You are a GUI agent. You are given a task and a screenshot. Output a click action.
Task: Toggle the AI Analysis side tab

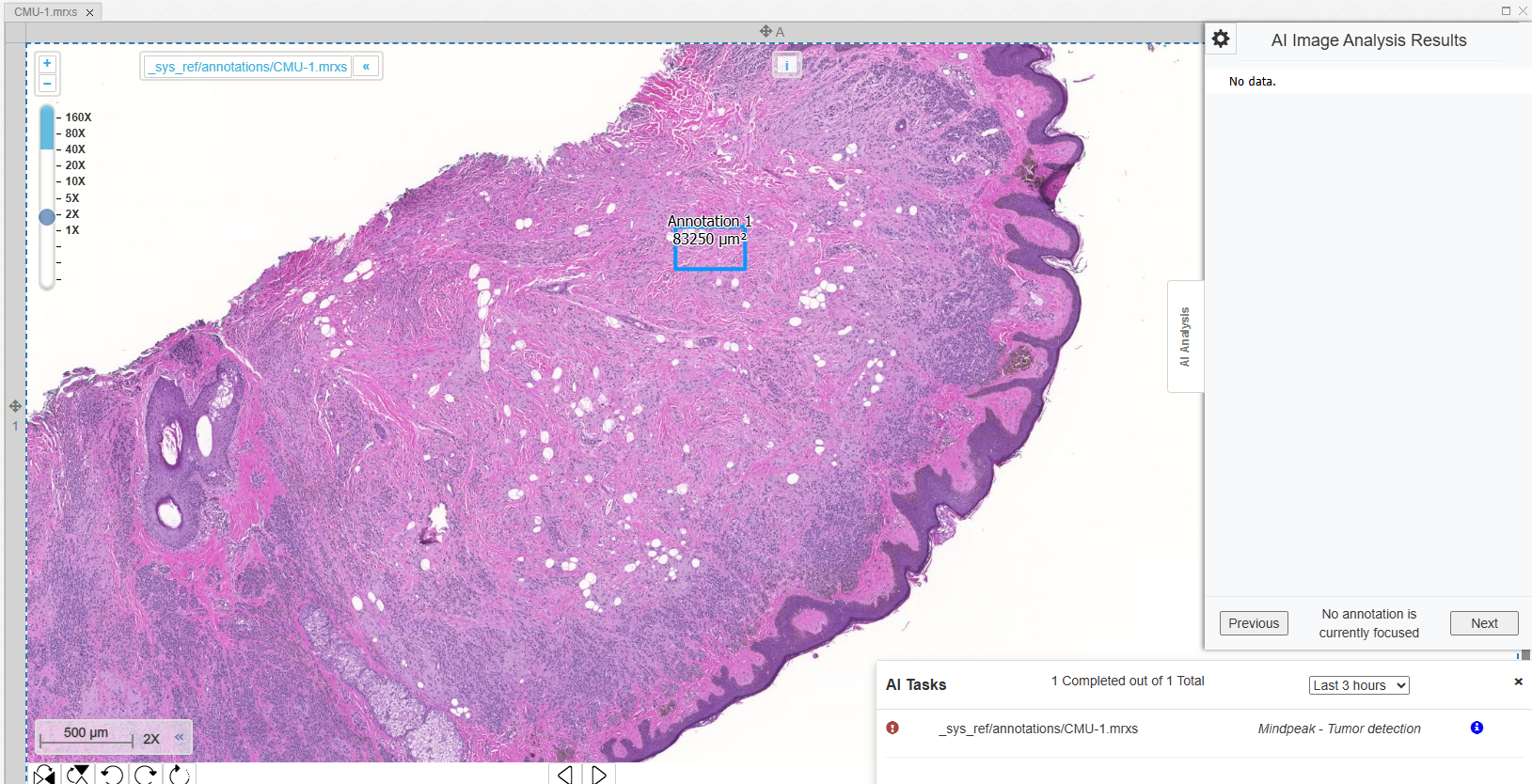tap(1185, 337)
